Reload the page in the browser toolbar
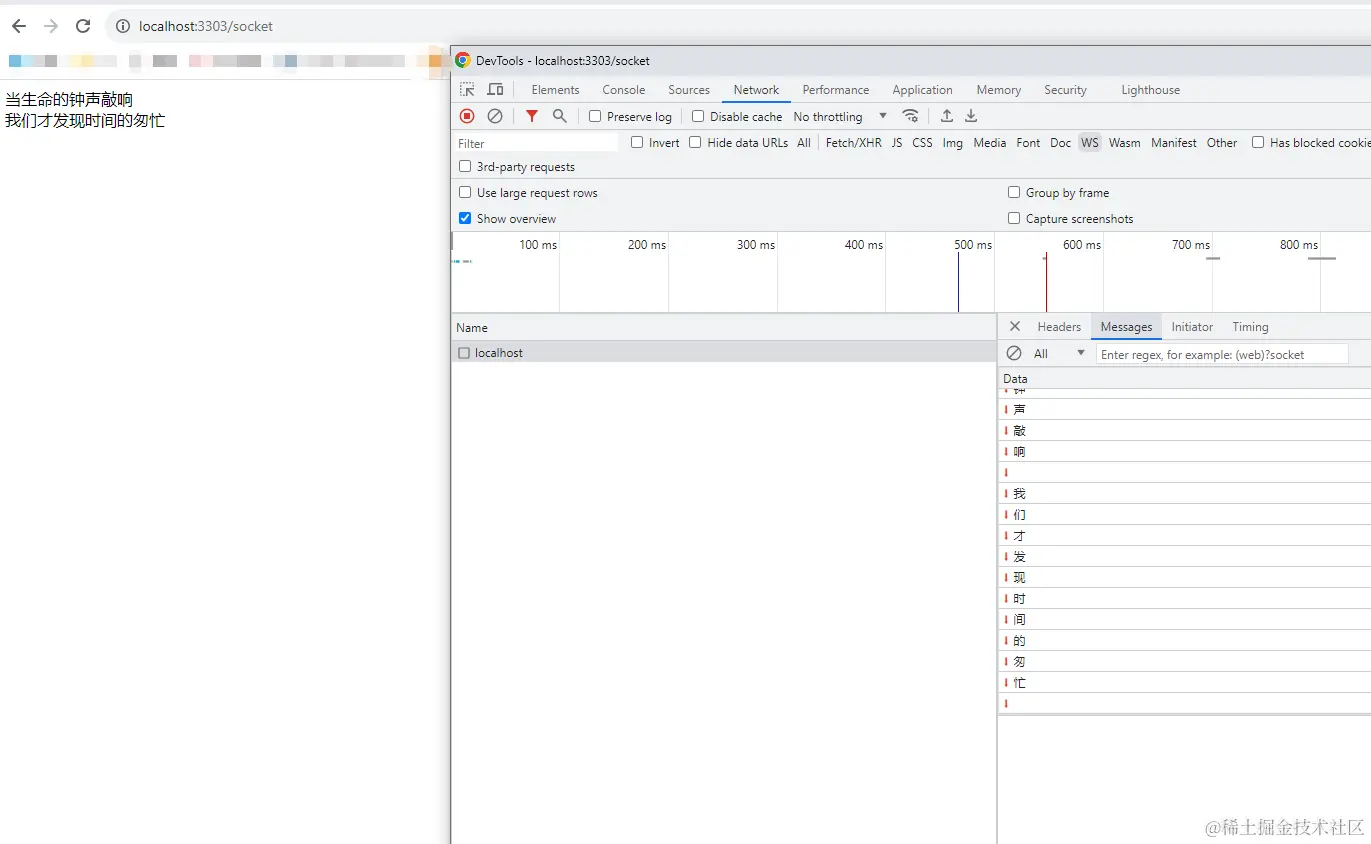Screen dimensions: 1371x844 [83, 26]
